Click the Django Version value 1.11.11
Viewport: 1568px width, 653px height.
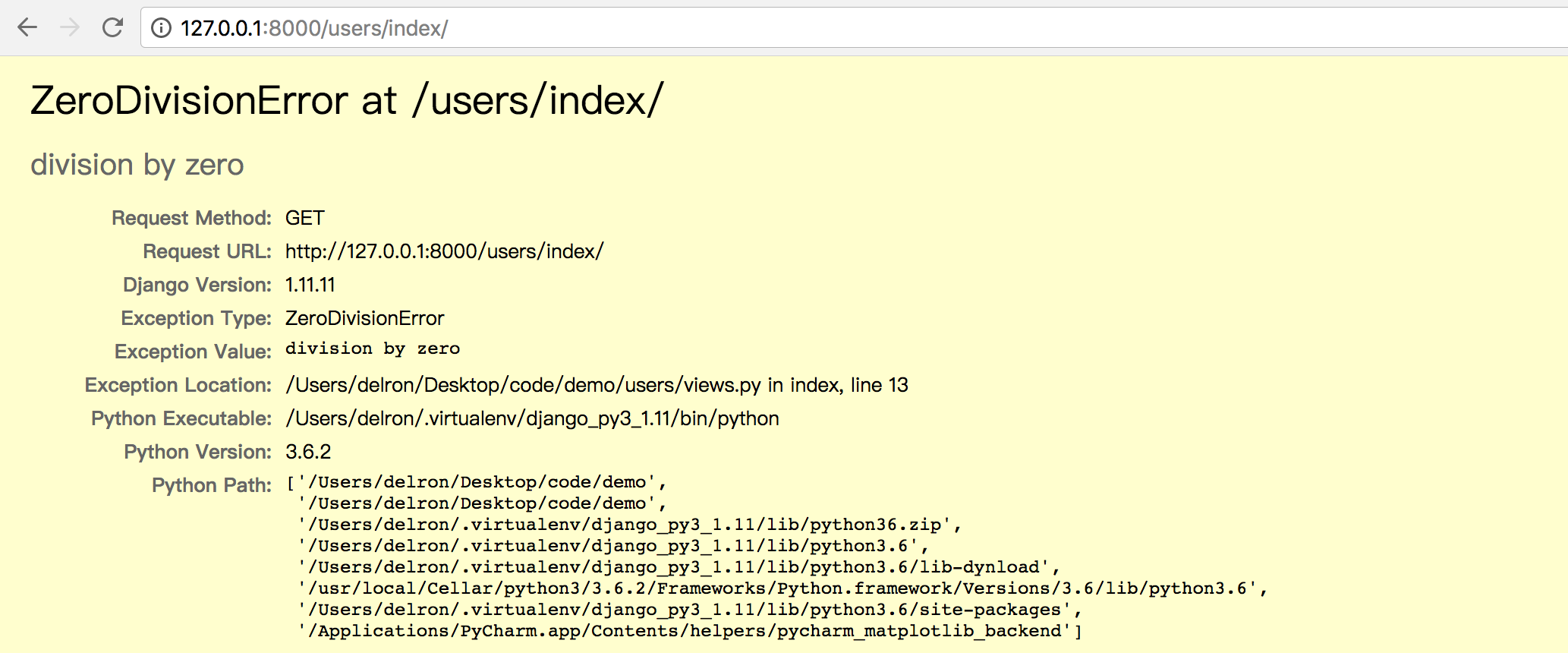(310, 285)
